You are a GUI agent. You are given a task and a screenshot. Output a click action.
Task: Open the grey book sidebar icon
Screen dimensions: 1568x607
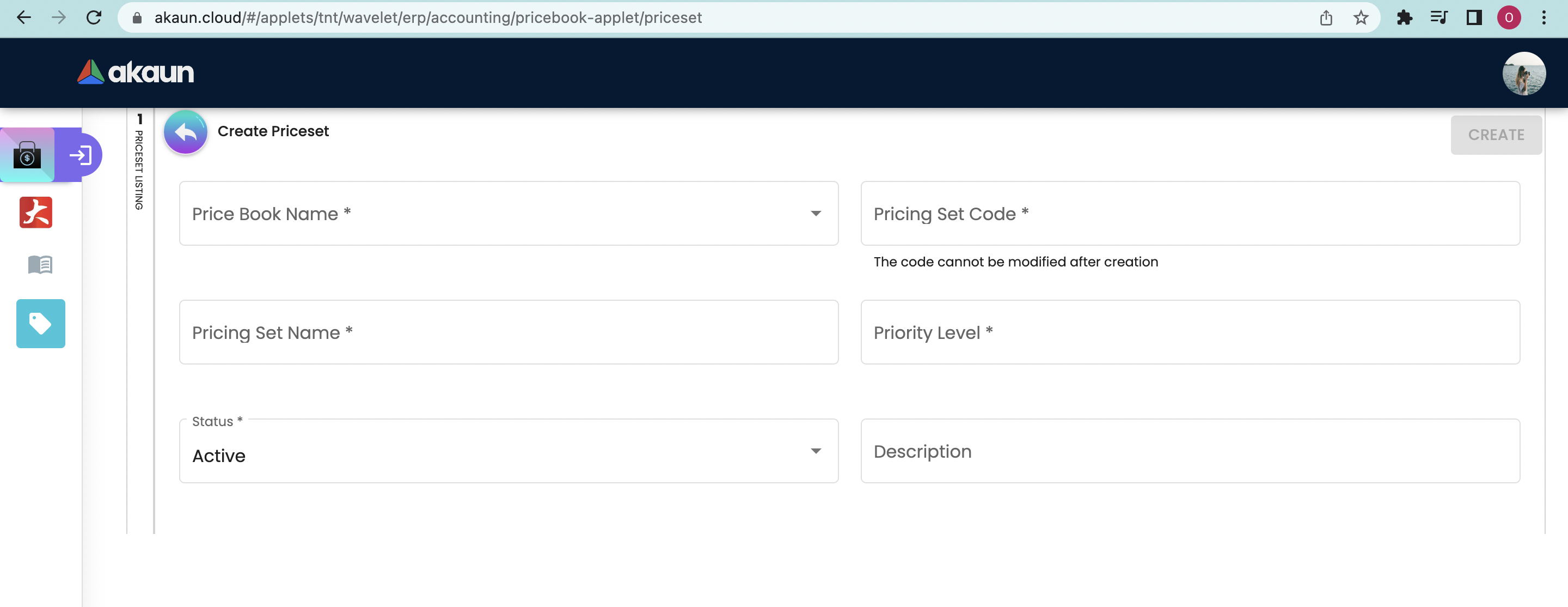40,264
